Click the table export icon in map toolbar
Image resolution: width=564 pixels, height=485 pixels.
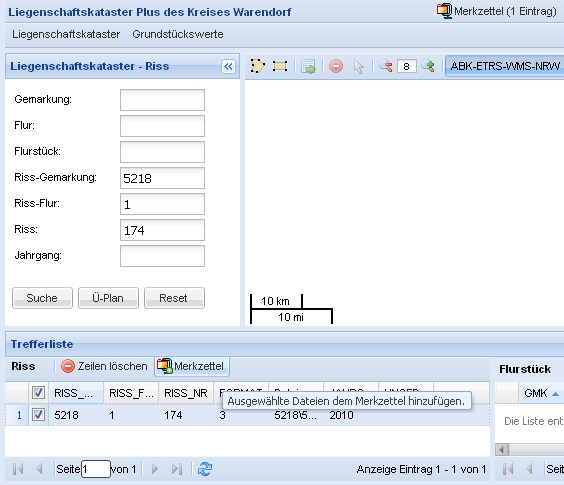point(309,67)
